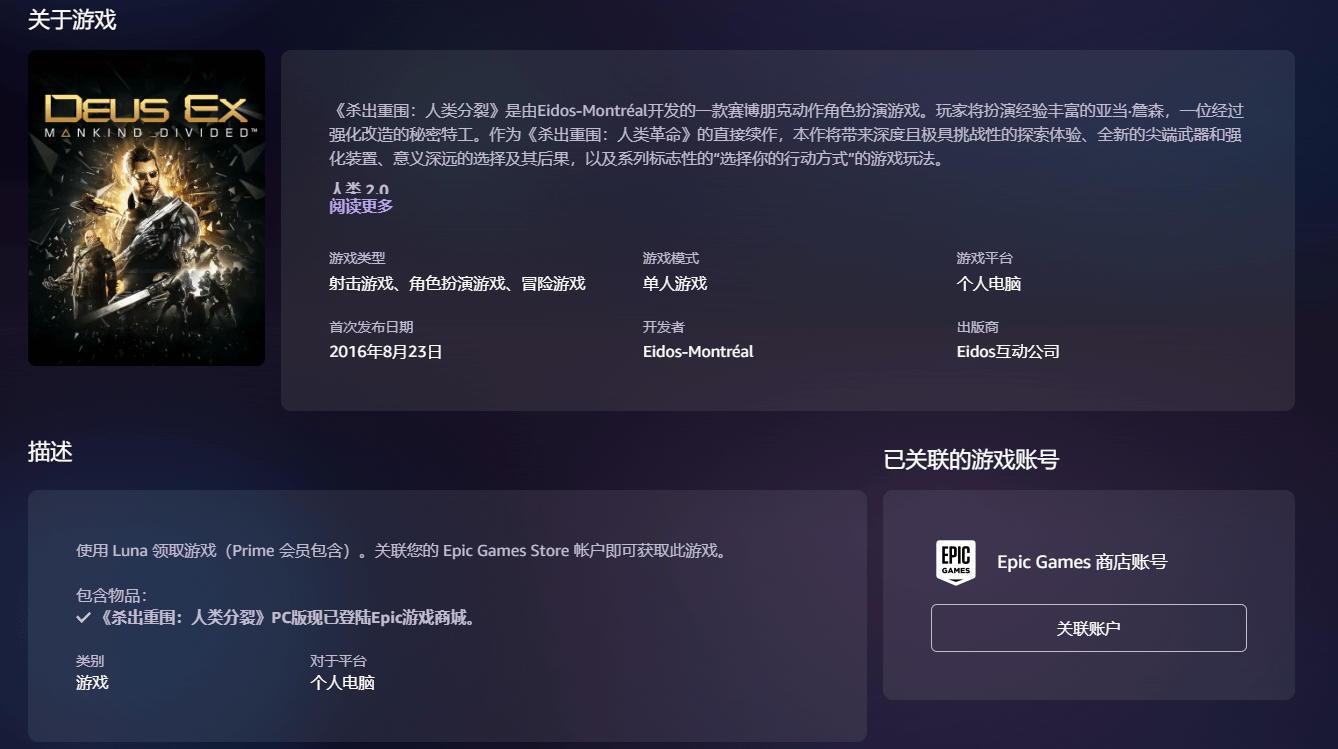Click the checkmark icon beside included item

pyautogui.click(x=84, y=618)
